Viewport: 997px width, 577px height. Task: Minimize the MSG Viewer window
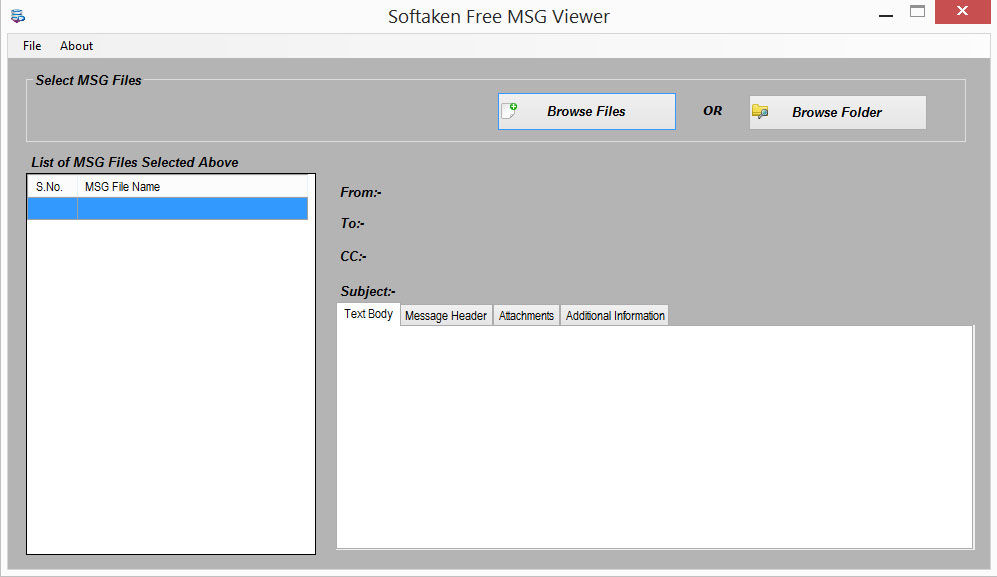pyautogui.click(x=886, y=13)
